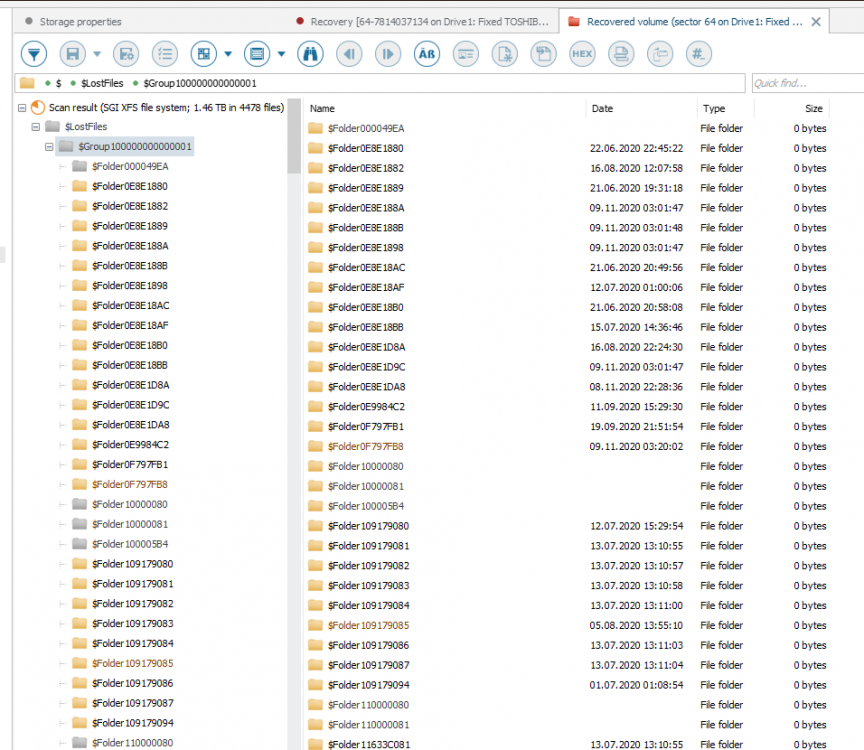
Task: Click the find next (right arrow) icon
Action: click(388, 54)
